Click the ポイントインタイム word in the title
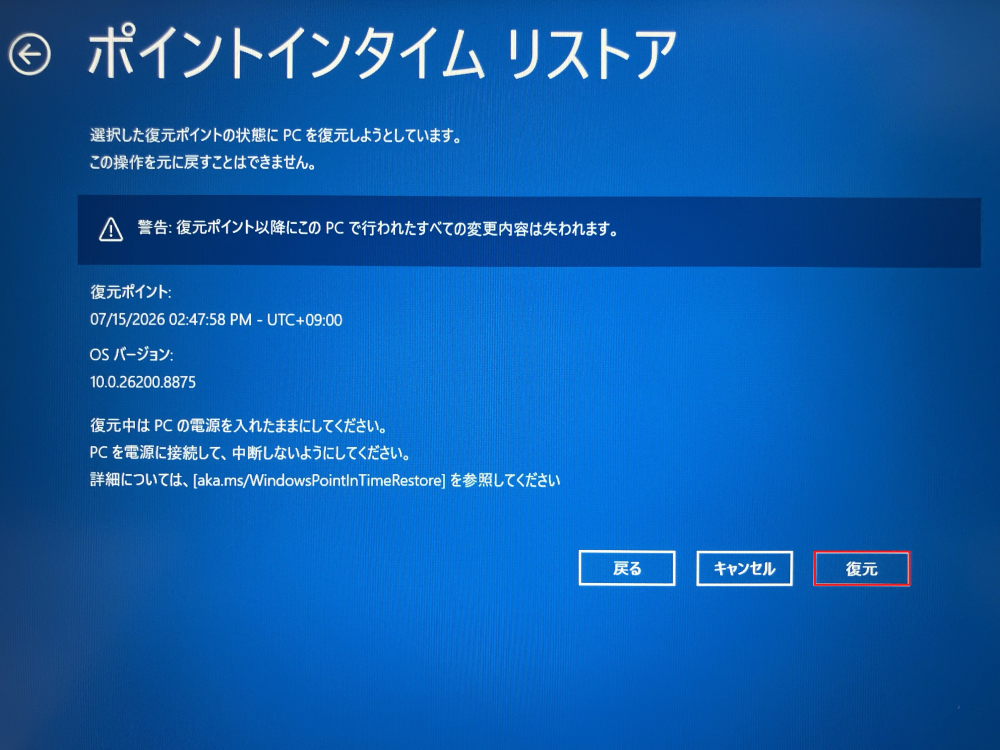1000x750 pixels. coord(286,53)
